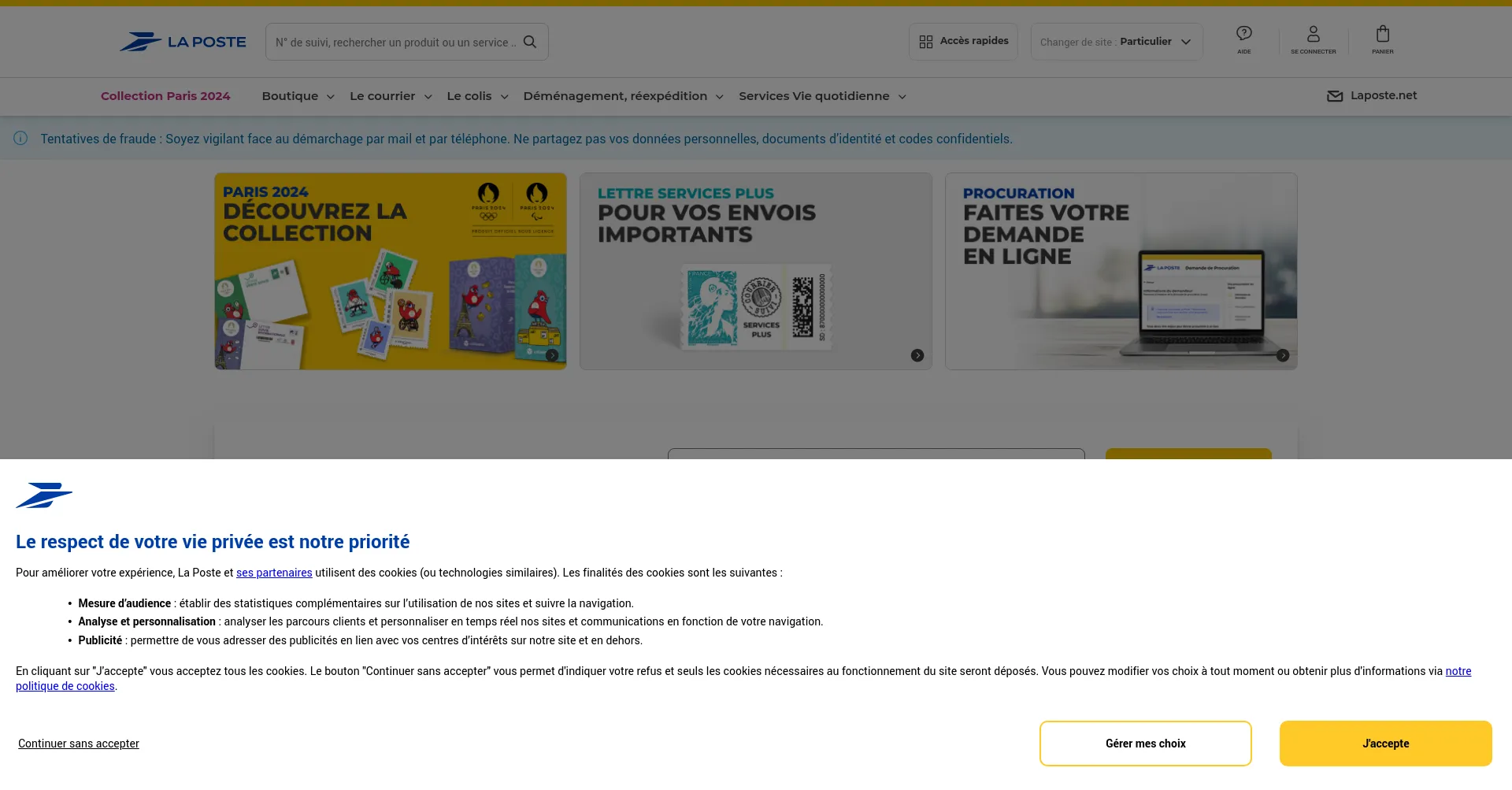1512x790 pixels.
Task: Click arrow icon on Paris 2024 card
Action: coord(552,355)
